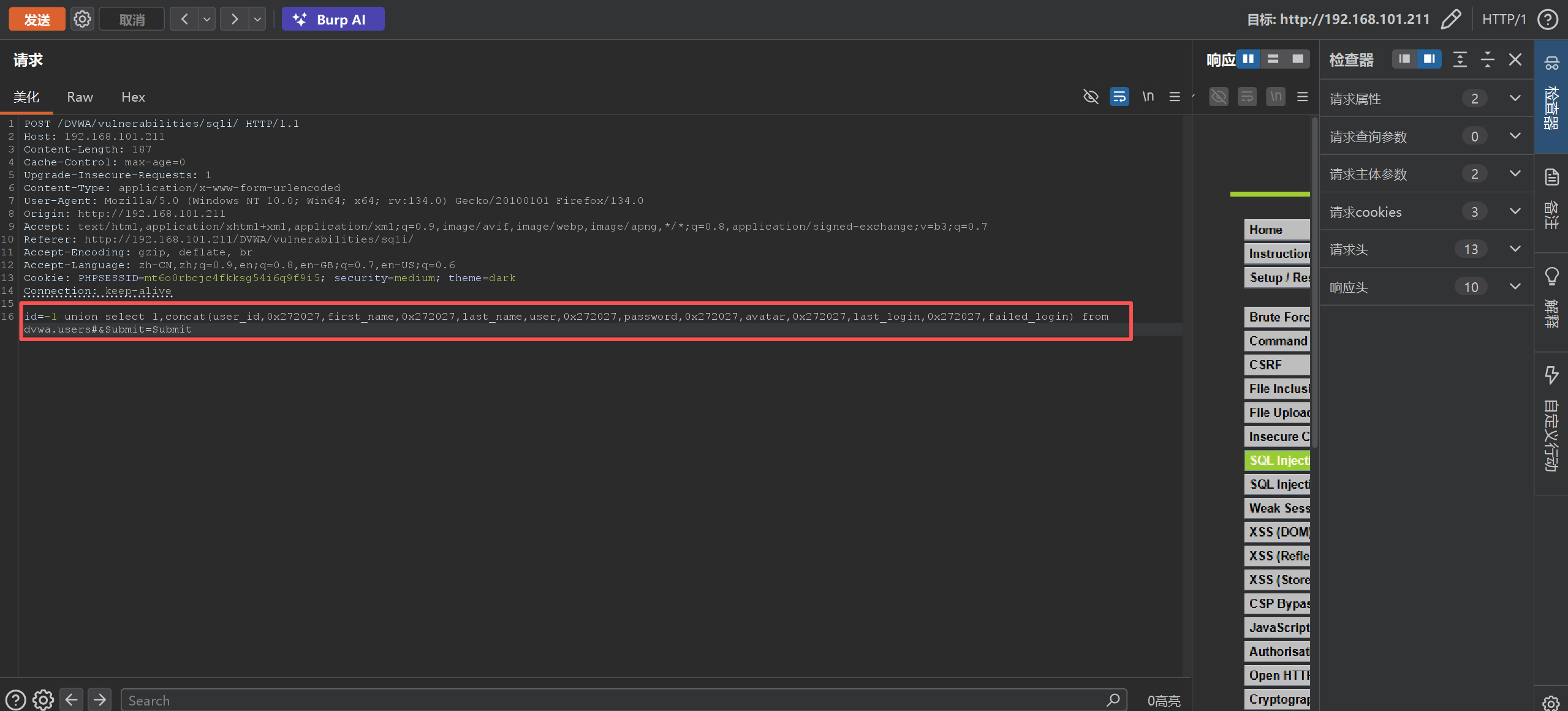Screen dimensions: 1568x711
Task: Toggle line wrap in response pane
Action: pyautogui.click(x=1247, y=97)
